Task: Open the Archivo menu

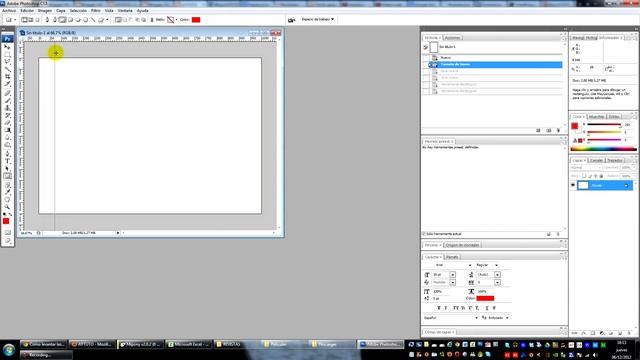Action: point(9,11)
